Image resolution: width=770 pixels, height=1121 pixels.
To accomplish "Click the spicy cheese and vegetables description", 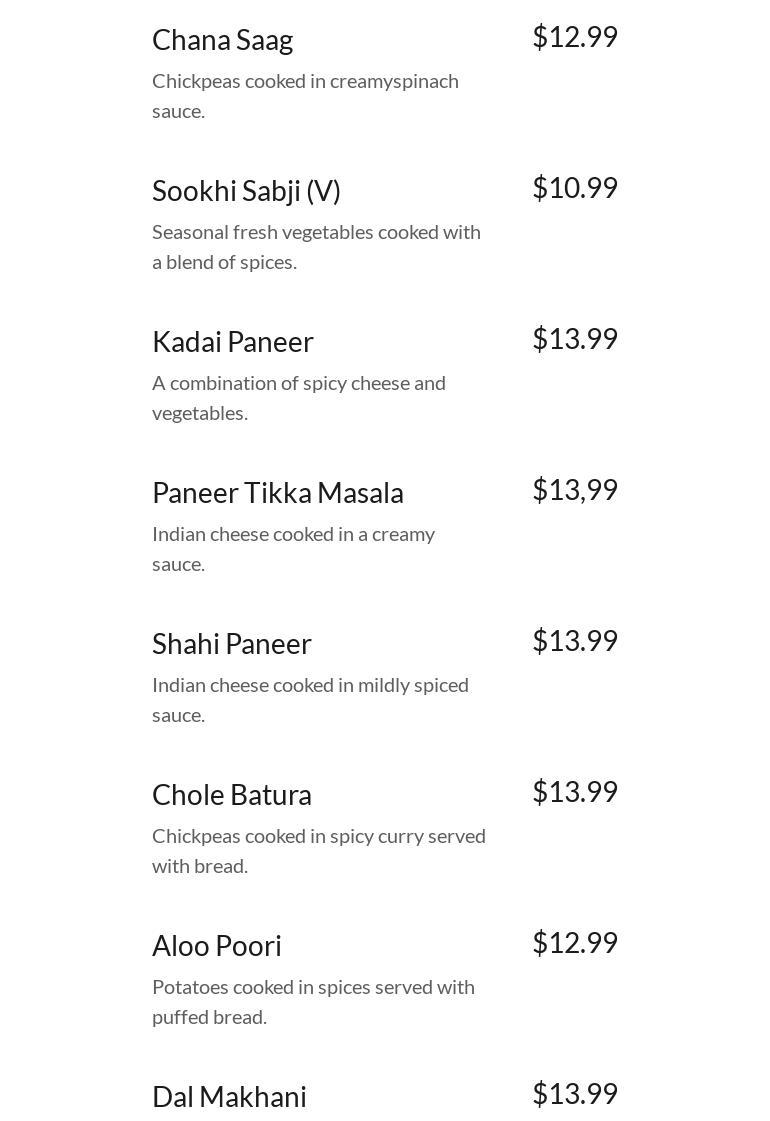I will coord(299,397).
